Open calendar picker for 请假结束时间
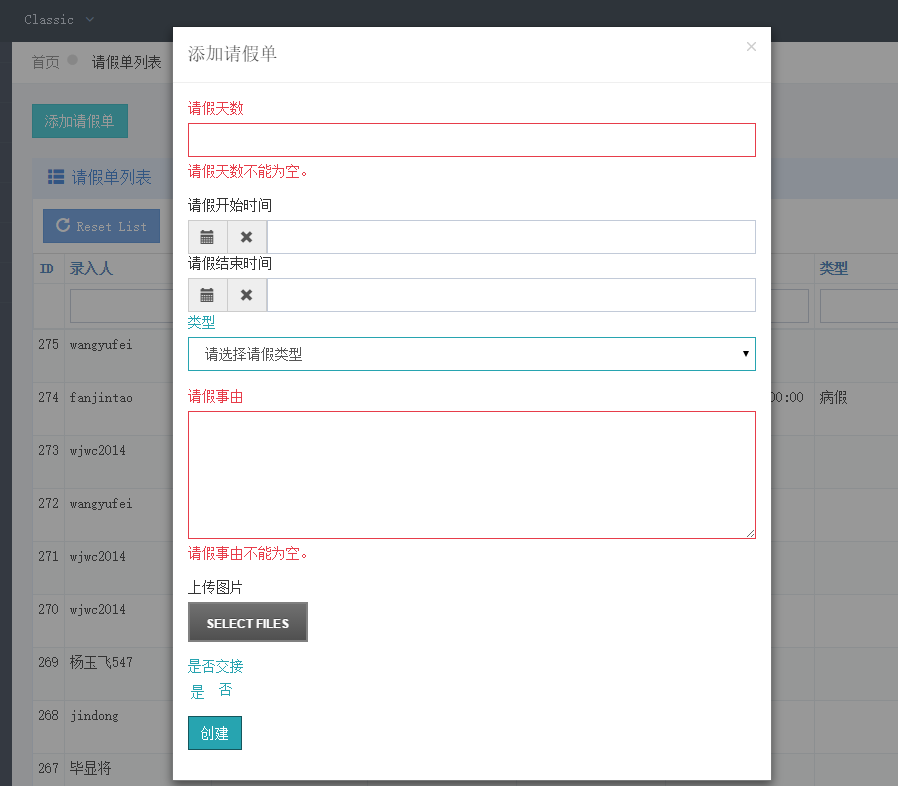Image resolution: width=898 pixels, height=786 pixels. (x=207, y=295)
